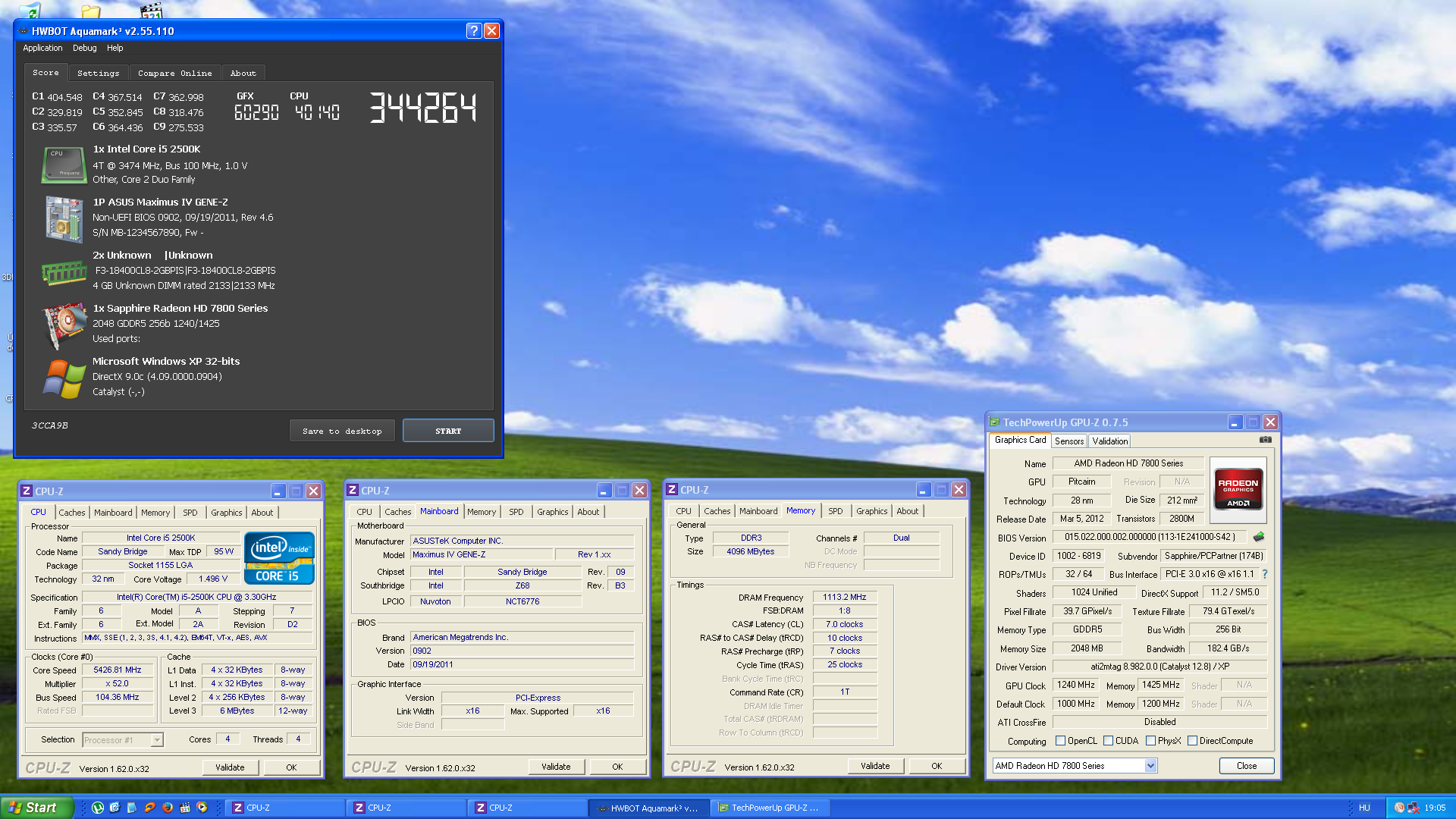Open the orange link quick launch icon

pyautogui.click(x=149, y=808)
